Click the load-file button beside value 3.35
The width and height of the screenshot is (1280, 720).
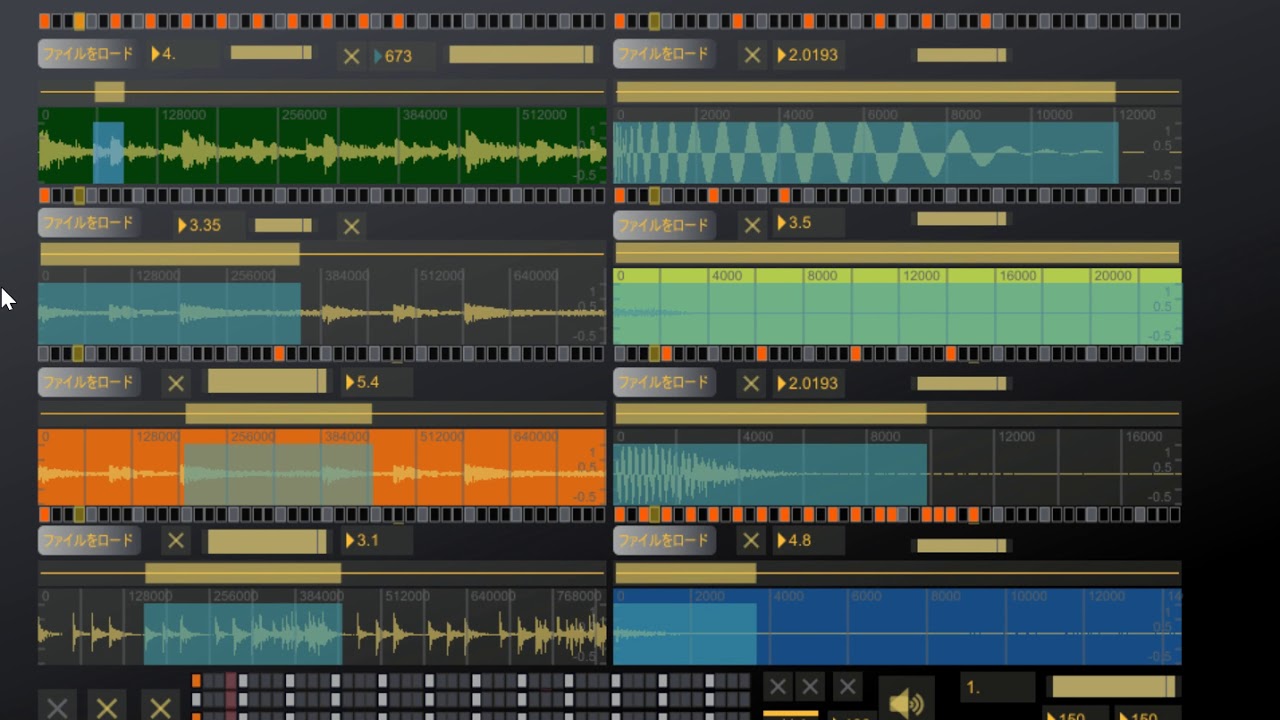point(88,223)
